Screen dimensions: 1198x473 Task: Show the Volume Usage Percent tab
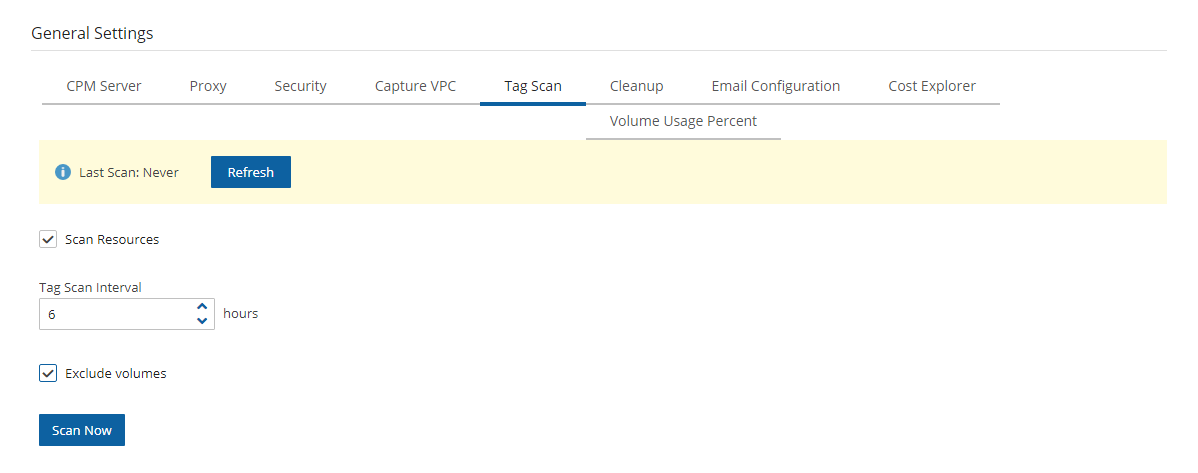[x=683, y=121]
